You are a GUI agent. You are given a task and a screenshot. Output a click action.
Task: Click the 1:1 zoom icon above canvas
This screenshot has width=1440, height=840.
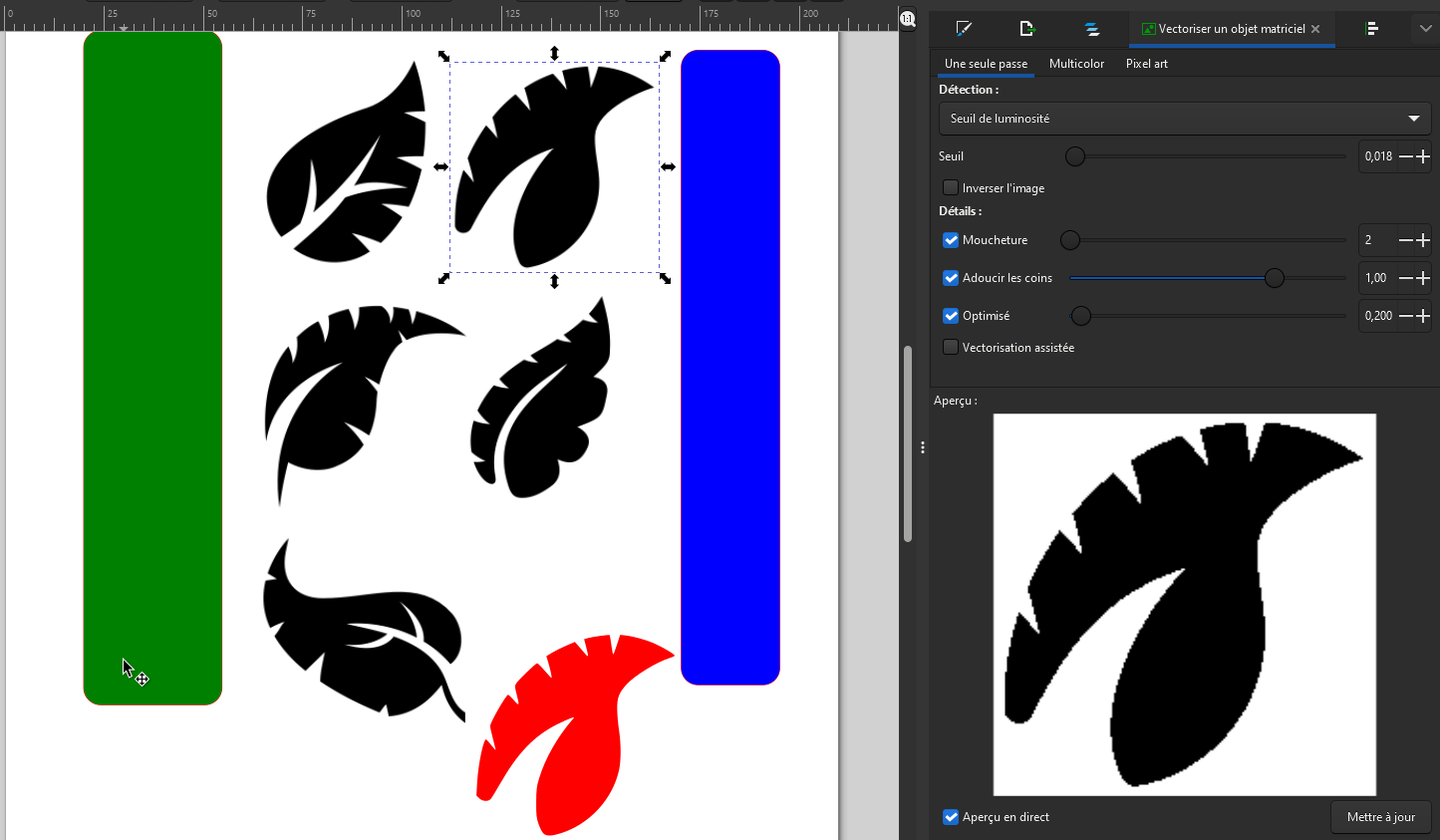pos(908,19)
